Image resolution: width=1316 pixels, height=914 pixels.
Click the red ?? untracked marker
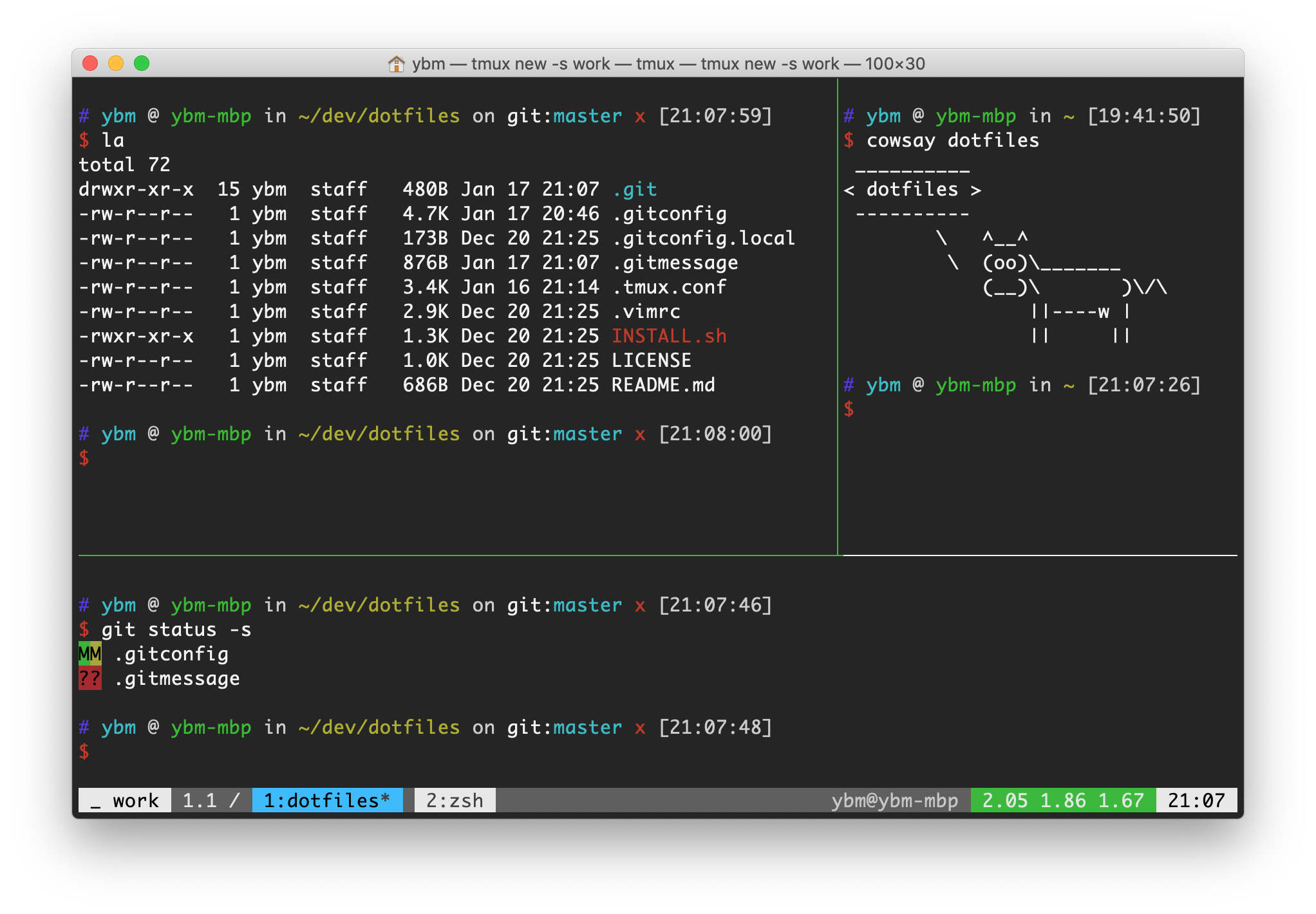(x=90, y=678)
